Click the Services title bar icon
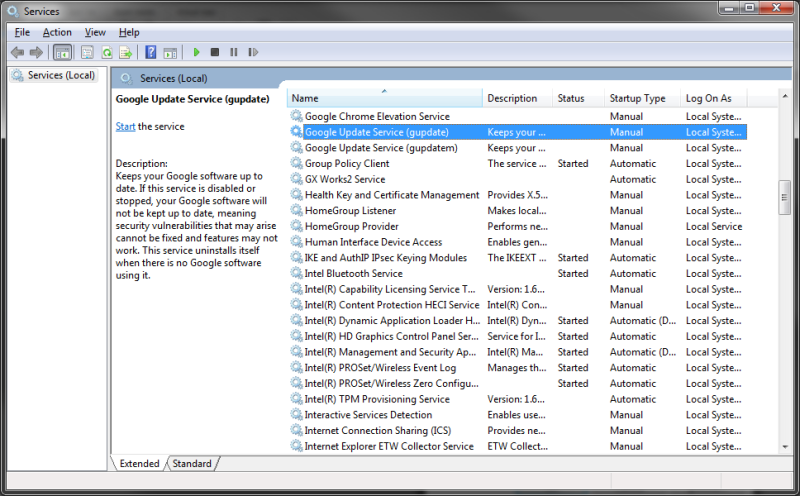 [13, 11]
